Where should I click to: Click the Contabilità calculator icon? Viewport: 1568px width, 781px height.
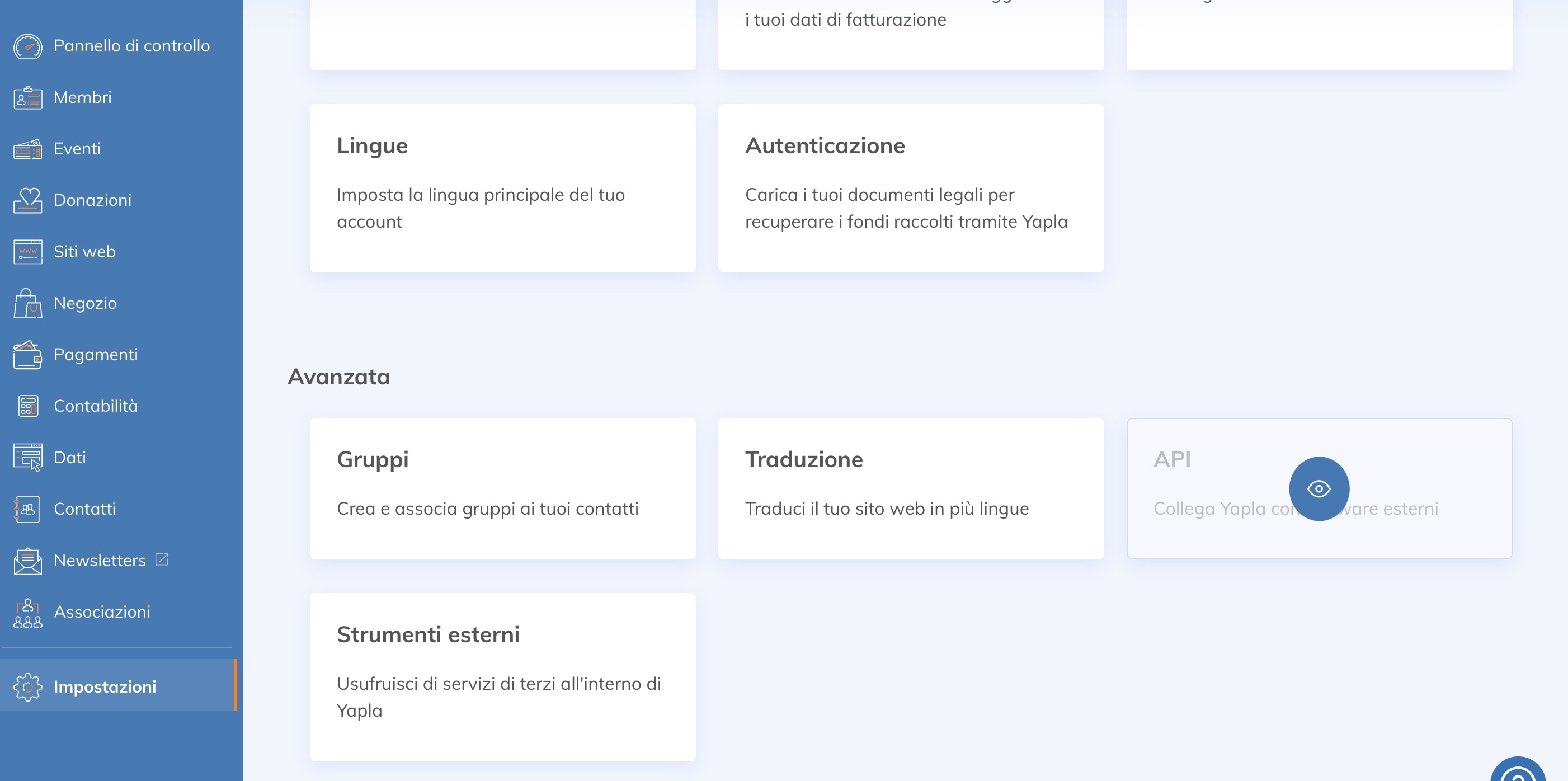27,406
